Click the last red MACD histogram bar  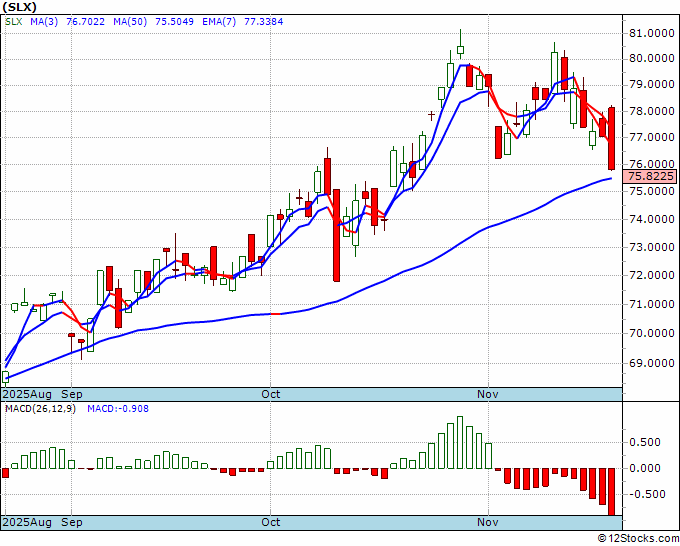point(611,492)
